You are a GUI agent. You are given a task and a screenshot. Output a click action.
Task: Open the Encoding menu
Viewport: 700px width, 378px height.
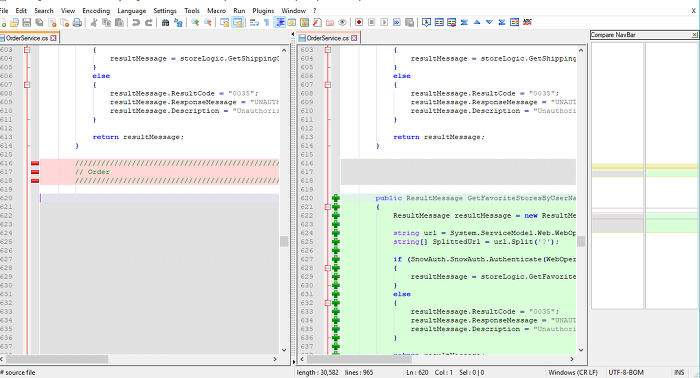(x=96, y=10)
